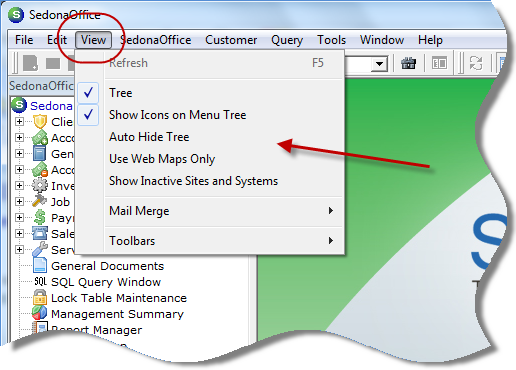Enable Show Inactive Sites and Systems

pyautogui.click(x=210, y=181)
